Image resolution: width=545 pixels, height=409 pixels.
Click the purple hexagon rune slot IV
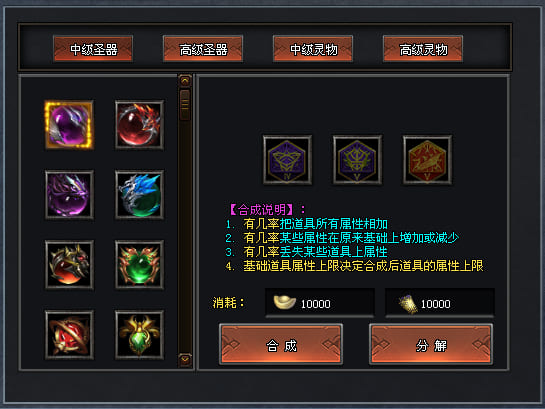(287, 160)
